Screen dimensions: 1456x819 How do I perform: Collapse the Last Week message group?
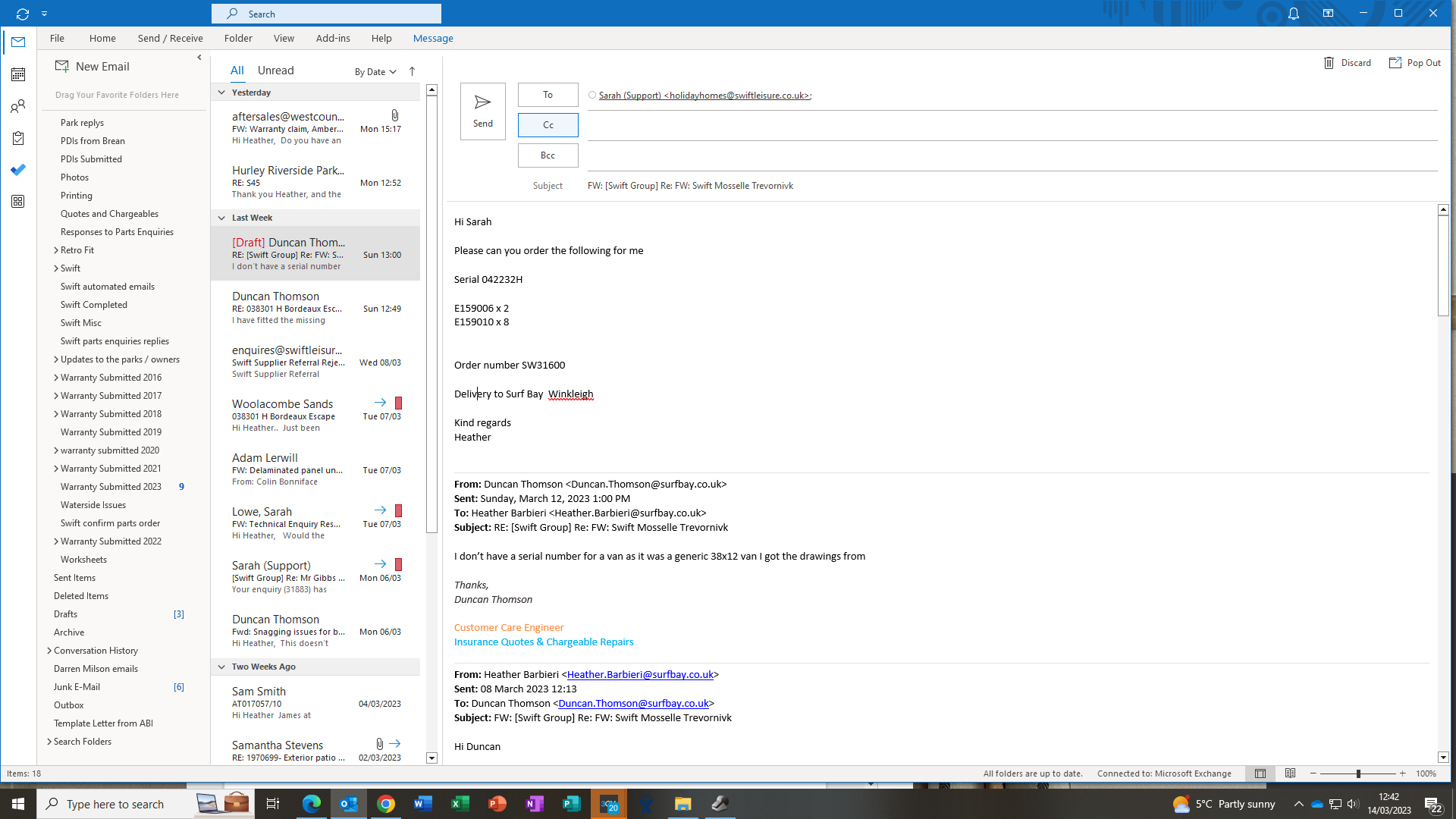221,218
